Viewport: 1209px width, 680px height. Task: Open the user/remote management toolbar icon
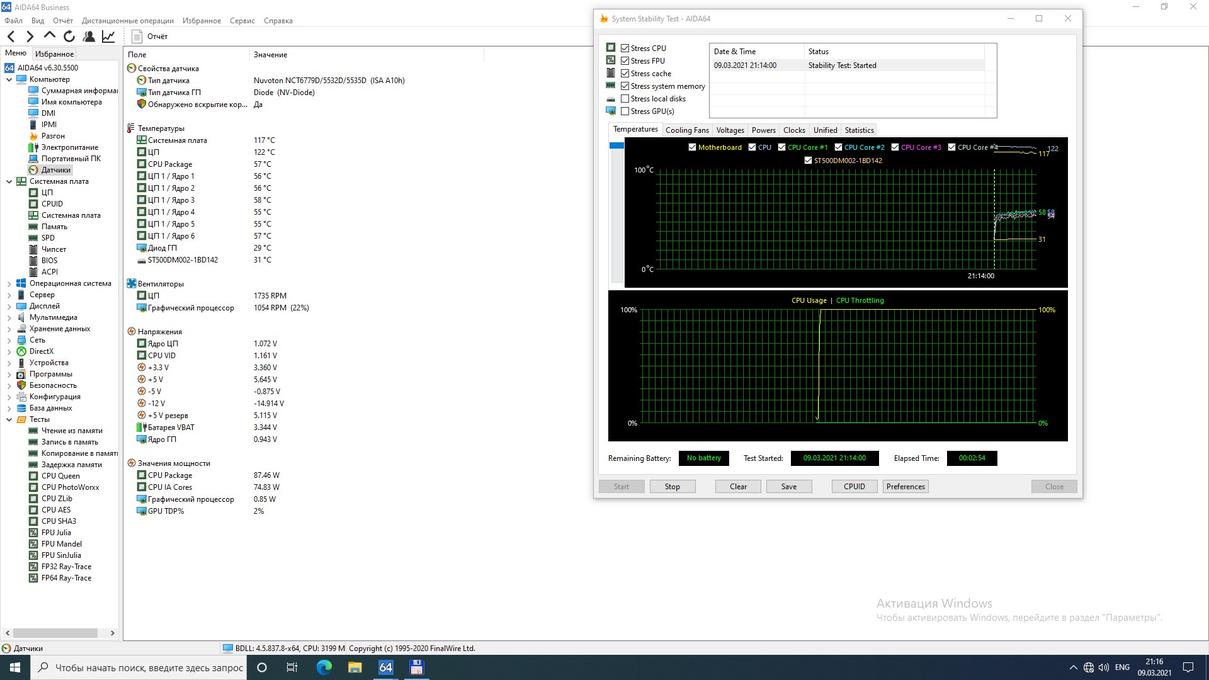89,36
